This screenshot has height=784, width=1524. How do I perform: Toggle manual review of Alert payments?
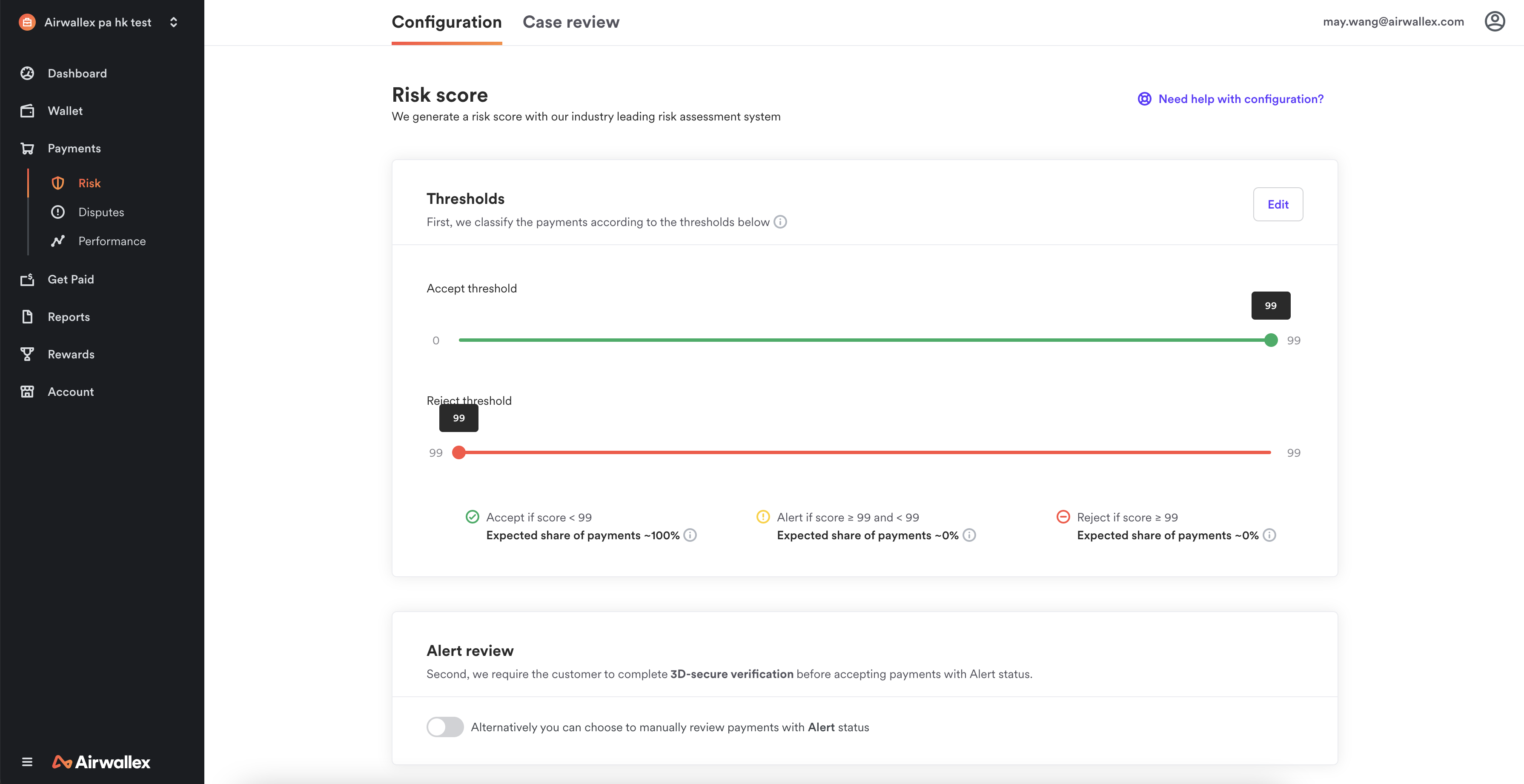pos(445,727)
